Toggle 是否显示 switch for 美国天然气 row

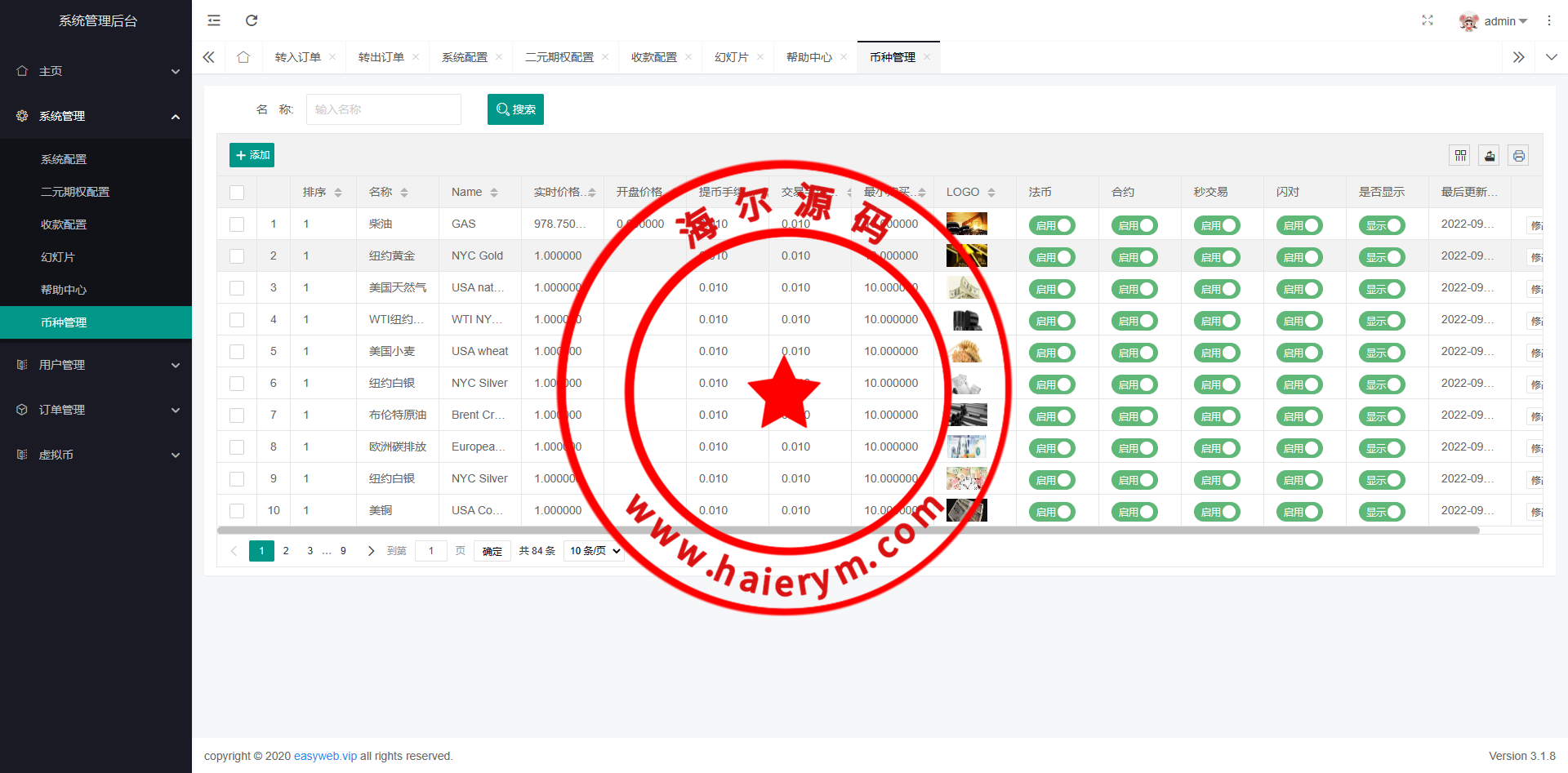tap(1383, 289)
